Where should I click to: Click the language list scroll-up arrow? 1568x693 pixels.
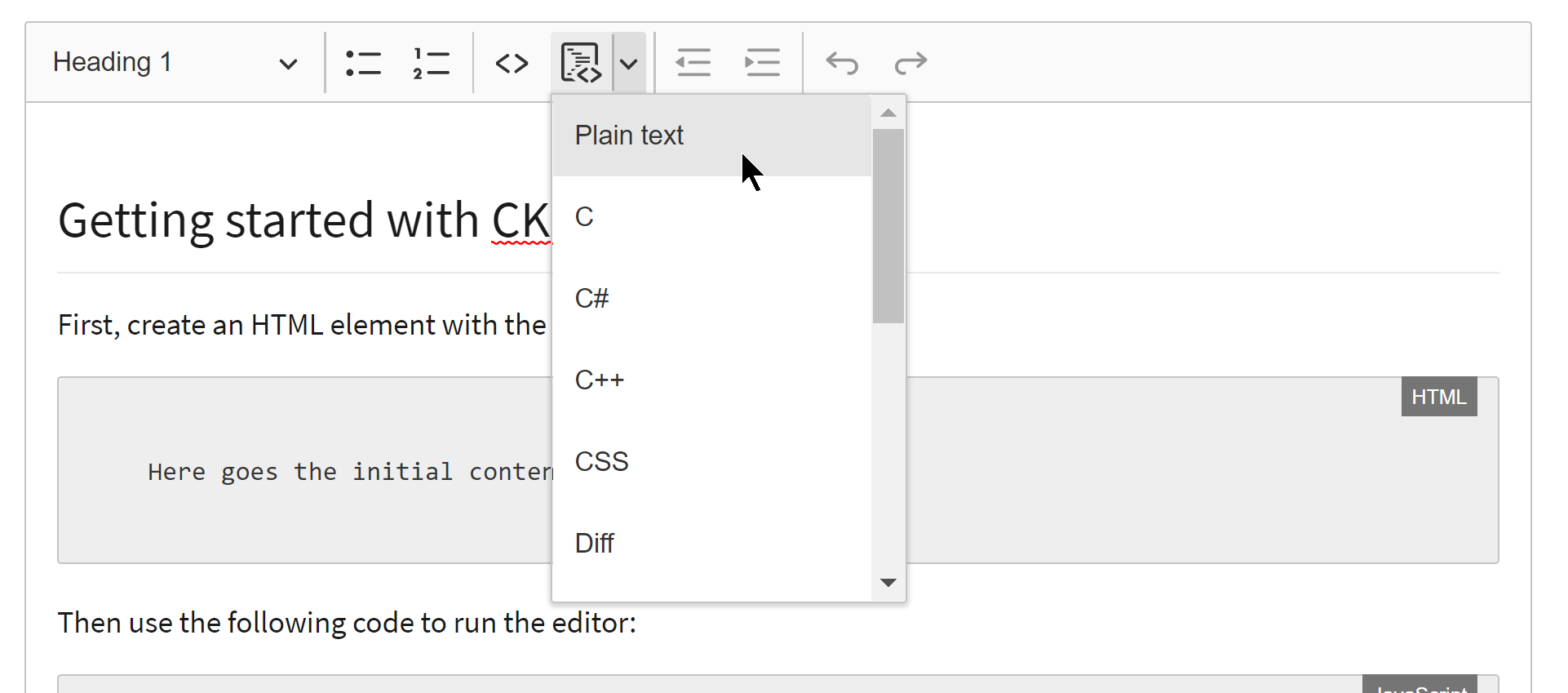point(888,113)
